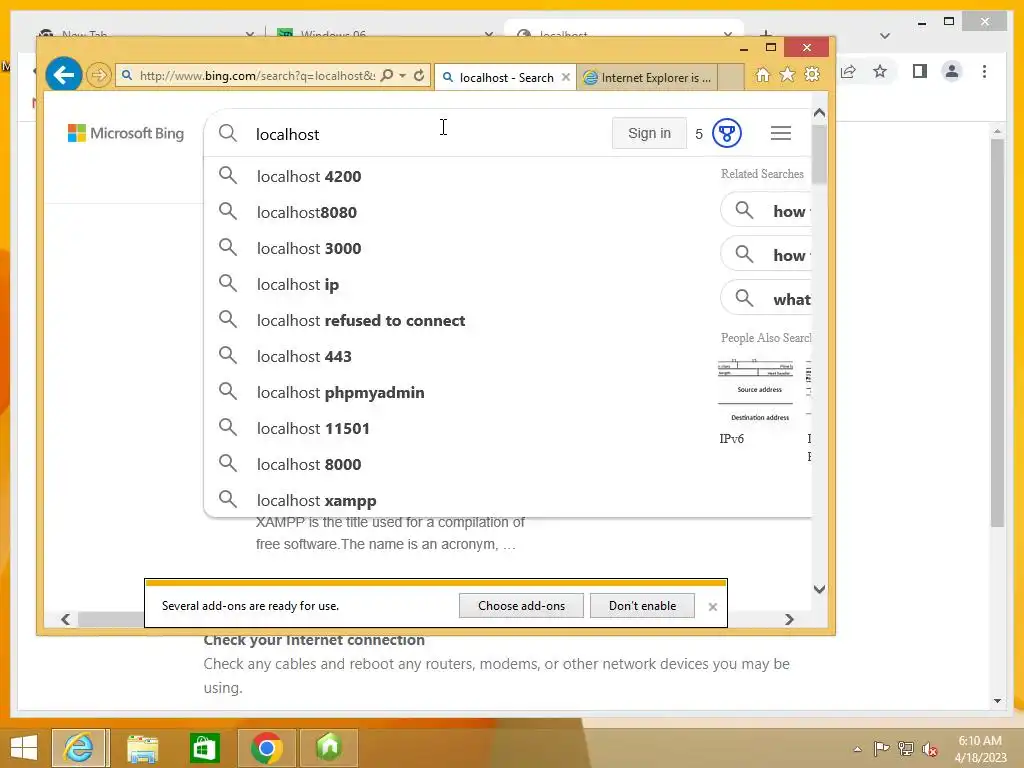Click the muted volume tray icon
Screen dimensions: 1024x768
(930, 749)
